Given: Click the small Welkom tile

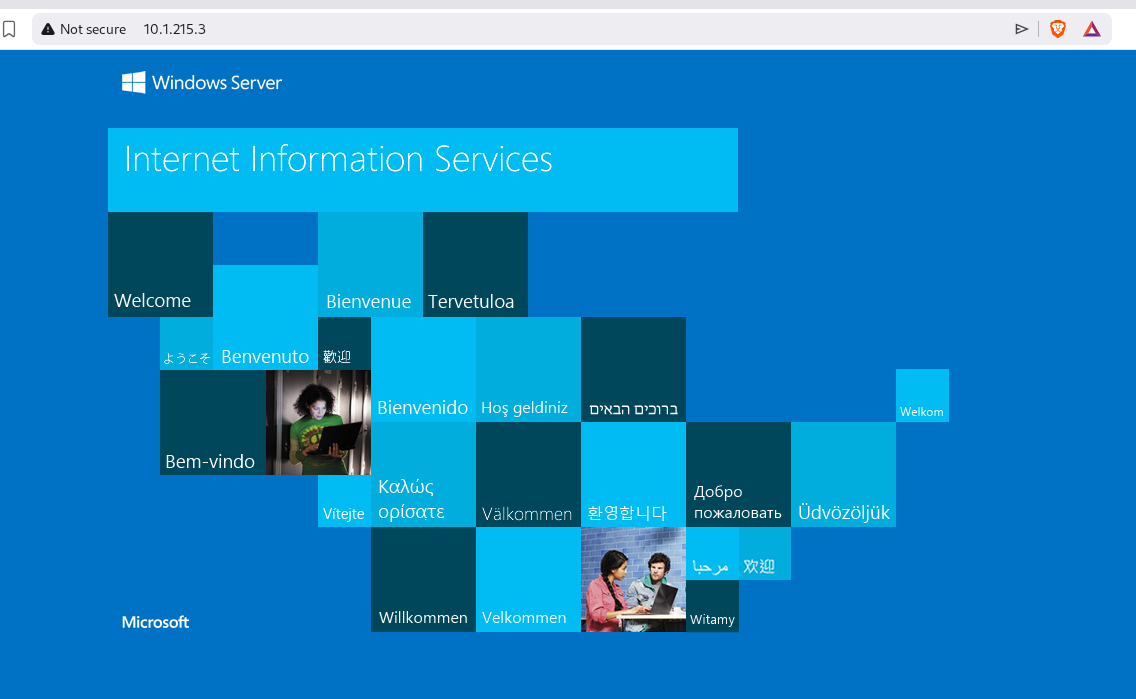Looking at the screenshot, I should click(x=922, y=395).
